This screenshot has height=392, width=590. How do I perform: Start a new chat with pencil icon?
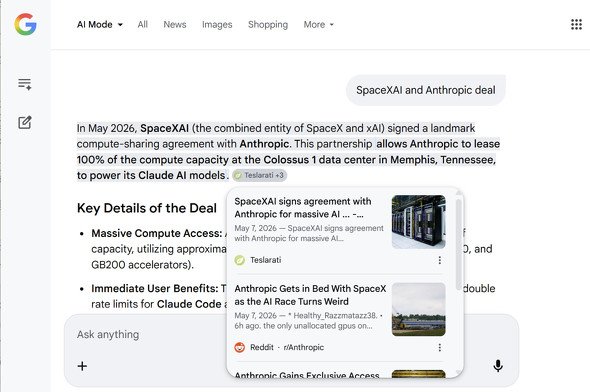pyautogui.click(x=25, y=122)
